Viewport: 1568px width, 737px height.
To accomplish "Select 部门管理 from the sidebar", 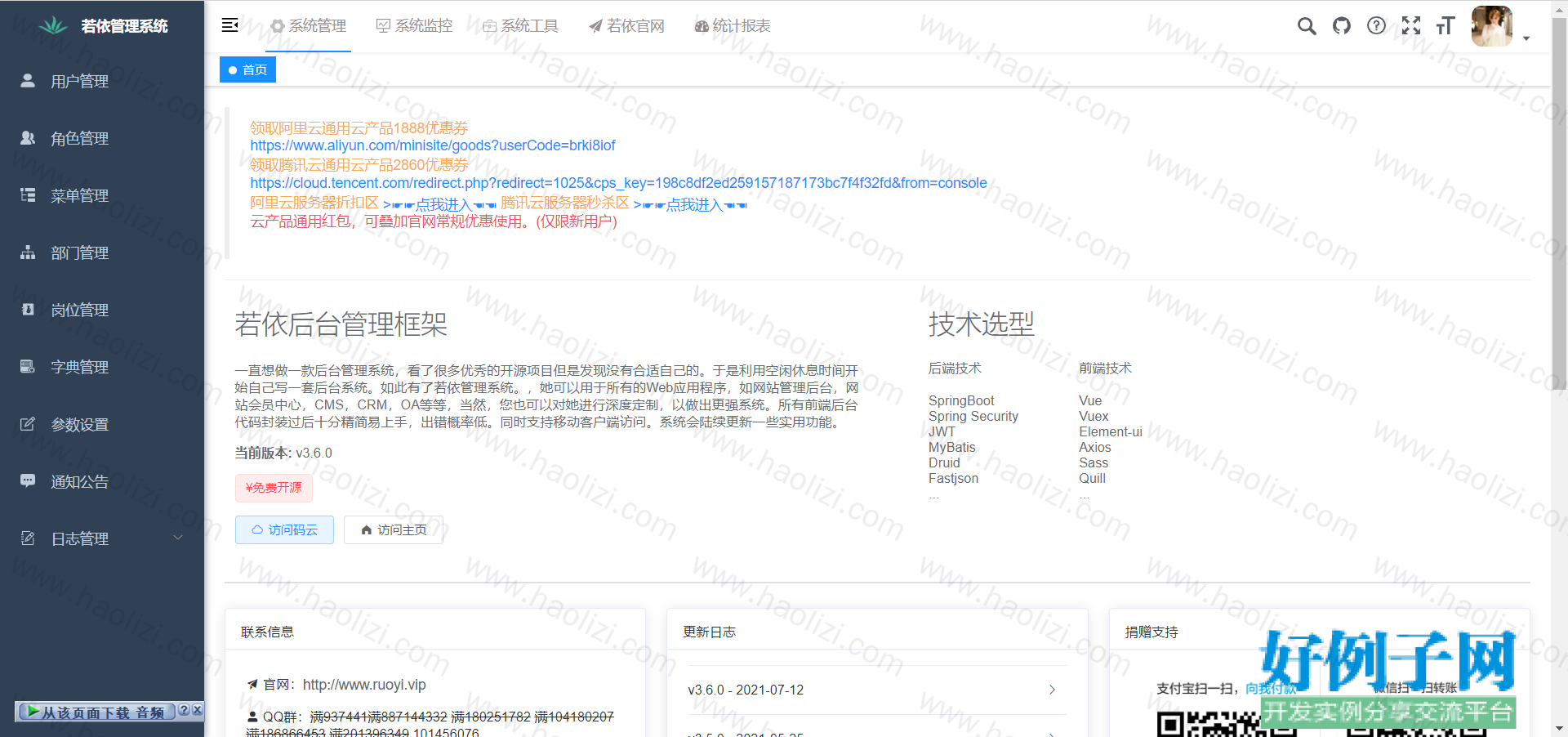I will (102, 252).
